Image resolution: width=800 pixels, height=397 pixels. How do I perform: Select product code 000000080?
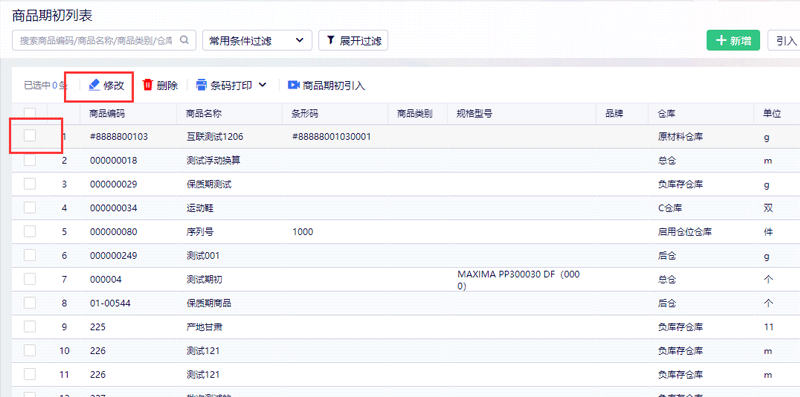click(x=113, y=232)
